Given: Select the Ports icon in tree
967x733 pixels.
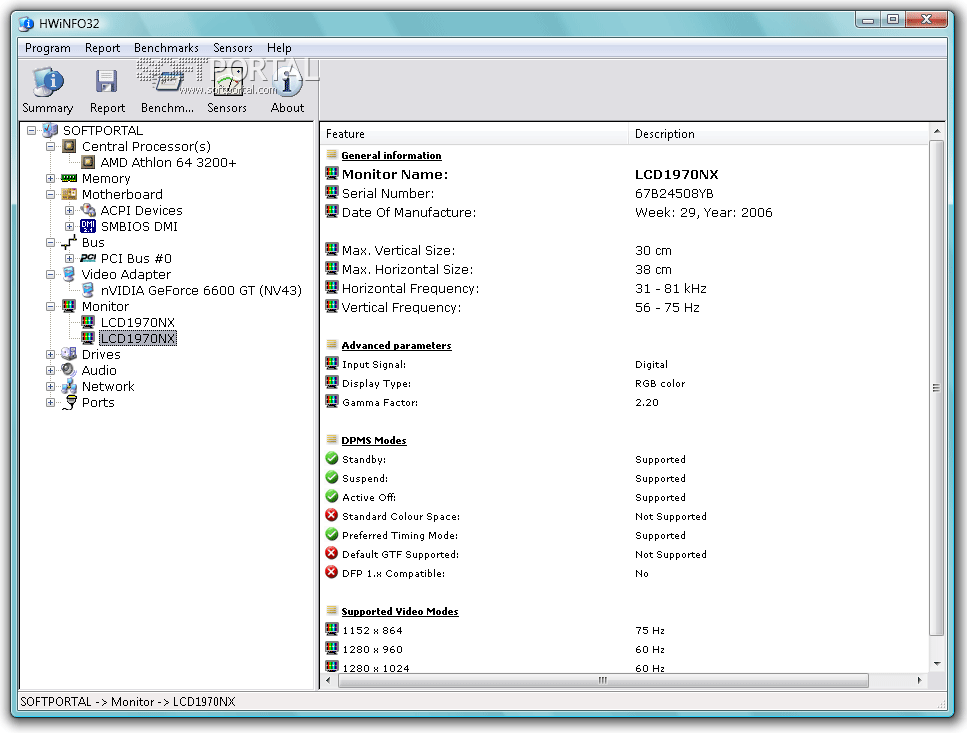Looking at the screenshot, I should point(70,403).
